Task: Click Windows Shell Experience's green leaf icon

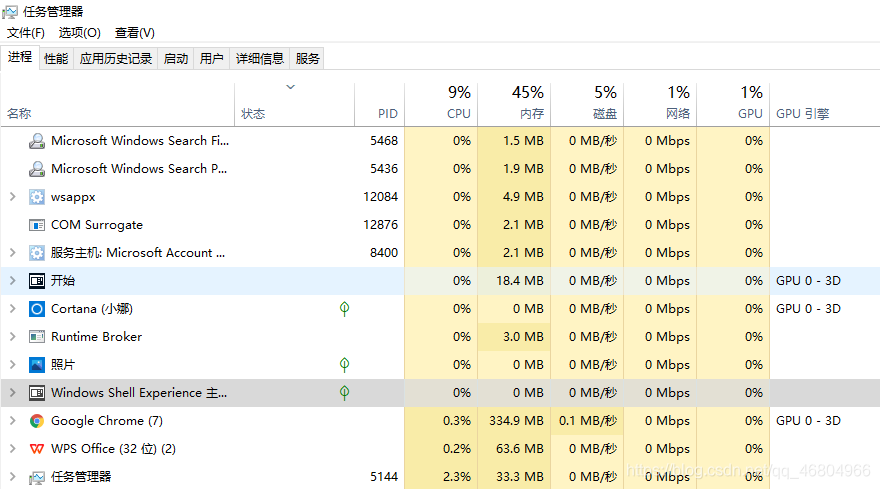Action: (x=345, y=393)
